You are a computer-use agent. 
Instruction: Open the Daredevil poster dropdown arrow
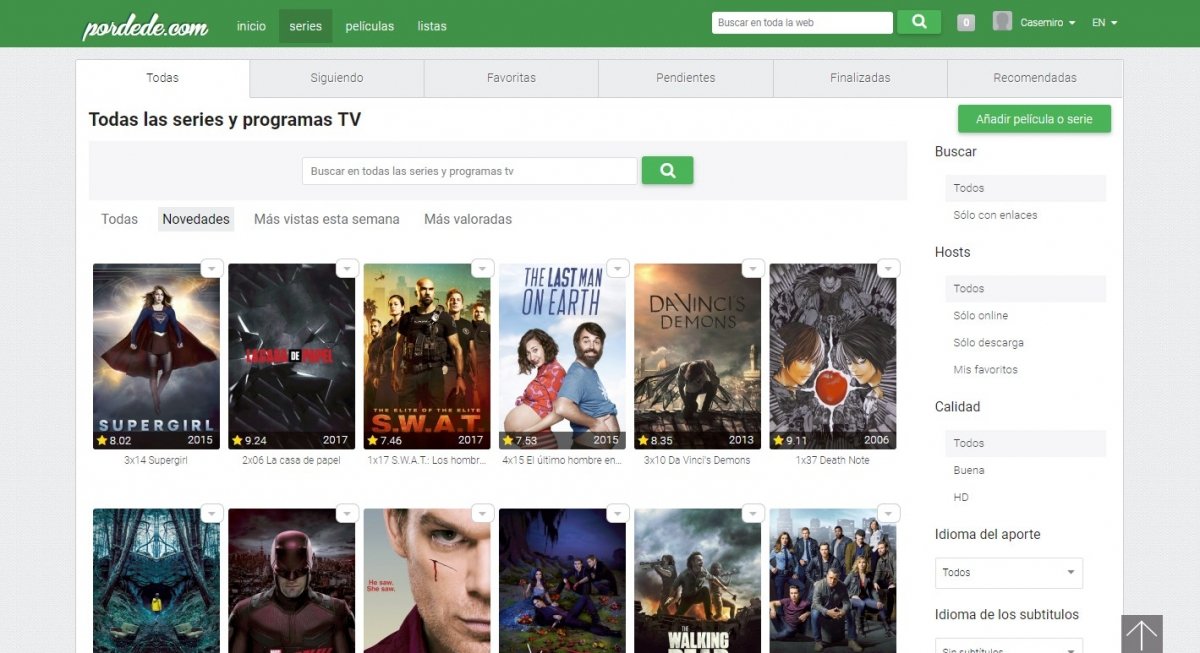[346, 513]
